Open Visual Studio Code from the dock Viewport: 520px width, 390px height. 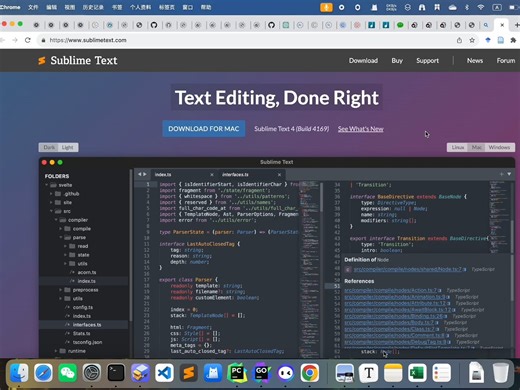(164, 373)
